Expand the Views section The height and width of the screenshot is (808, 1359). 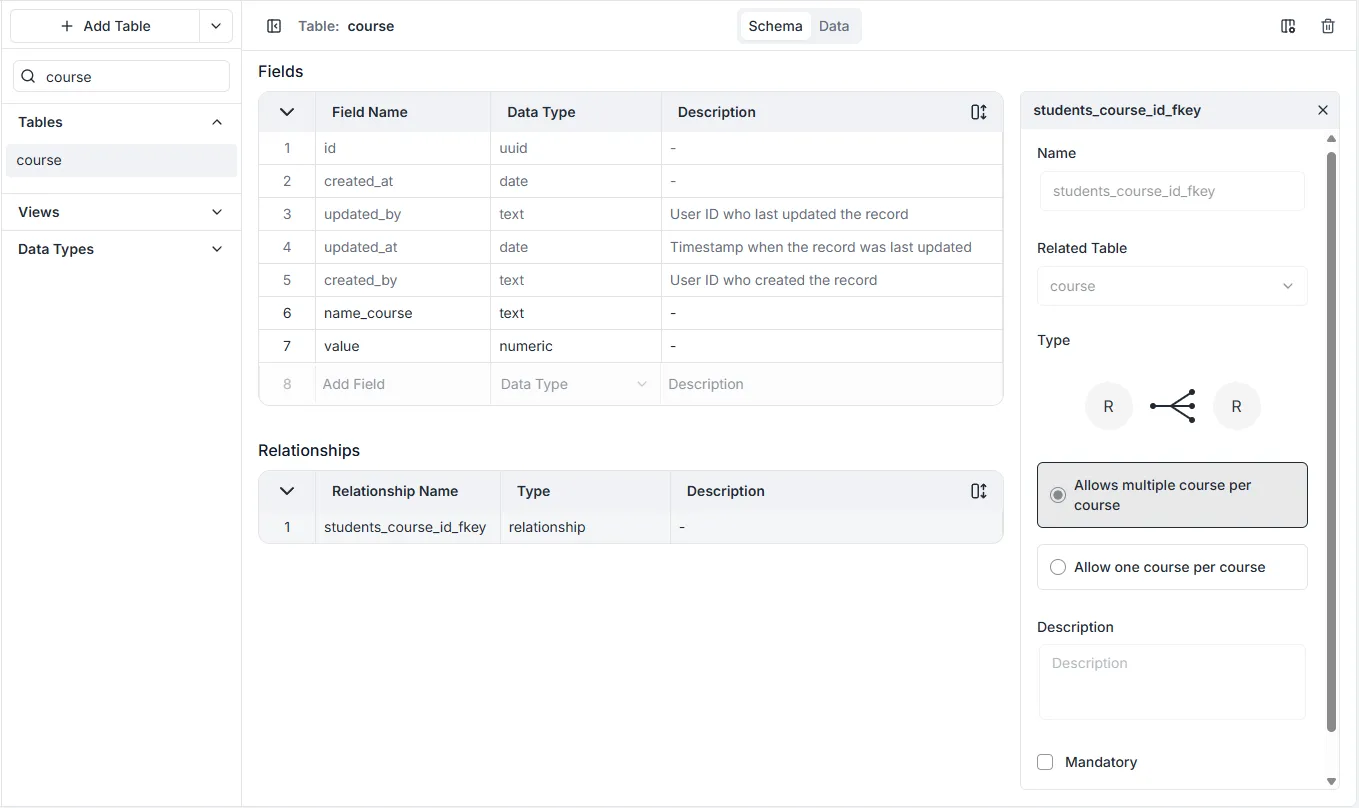217,212
